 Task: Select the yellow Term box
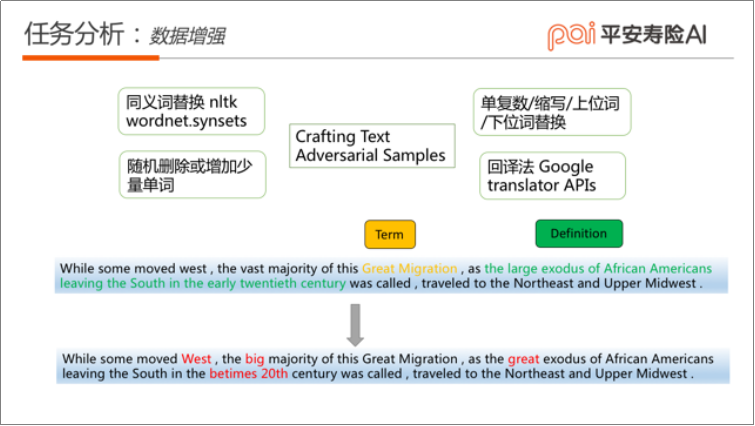tap(390, 234)
